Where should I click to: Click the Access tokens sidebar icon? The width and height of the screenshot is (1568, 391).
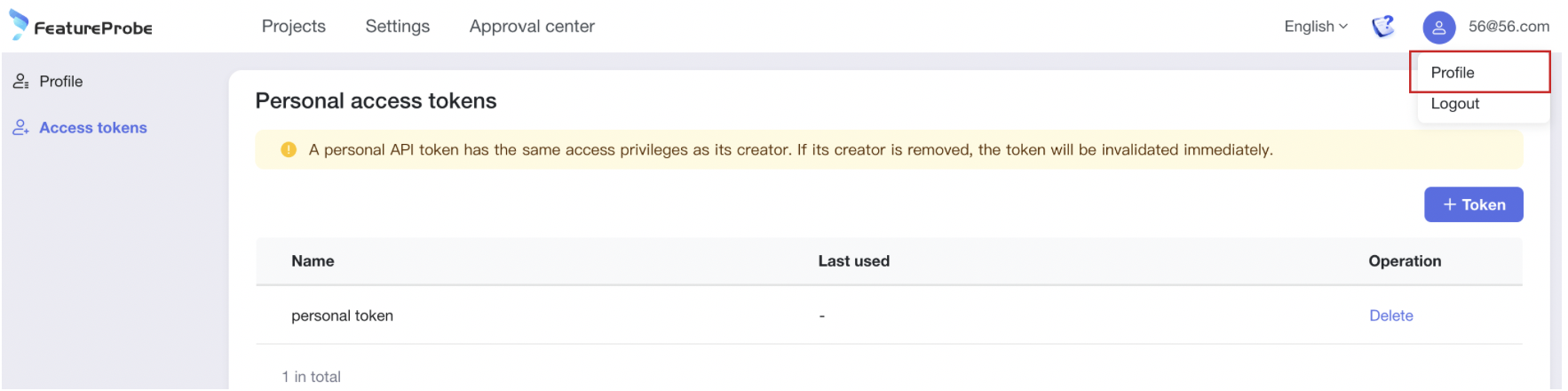pos(21,128)
